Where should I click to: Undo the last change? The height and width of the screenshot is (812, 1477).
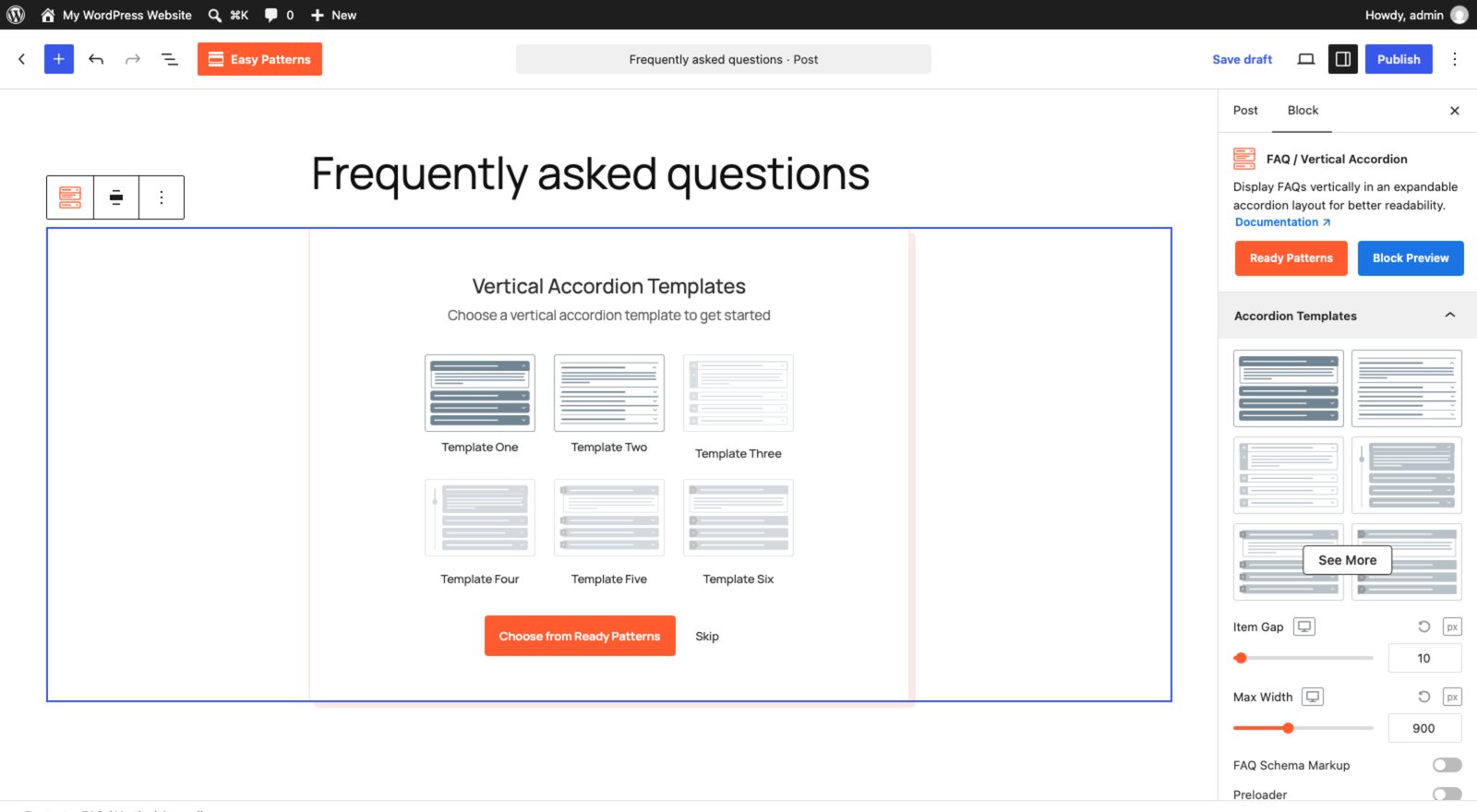tap(96, 59)
